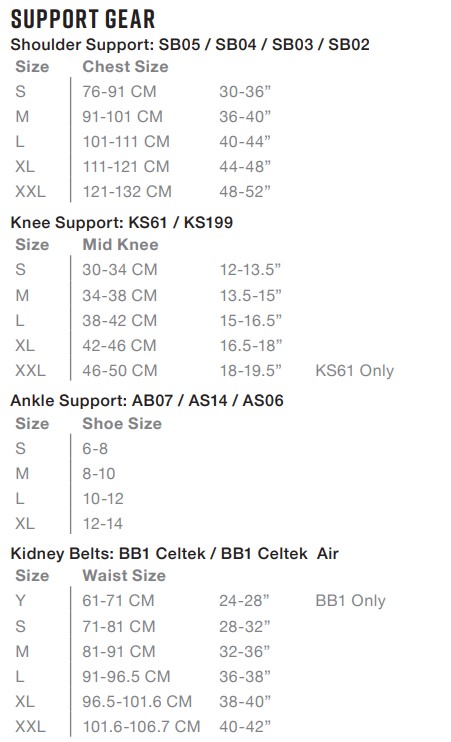Select the shoe size 10-12 entry
451x742 pixels.
pyautogui.click(x=103, y=499)
